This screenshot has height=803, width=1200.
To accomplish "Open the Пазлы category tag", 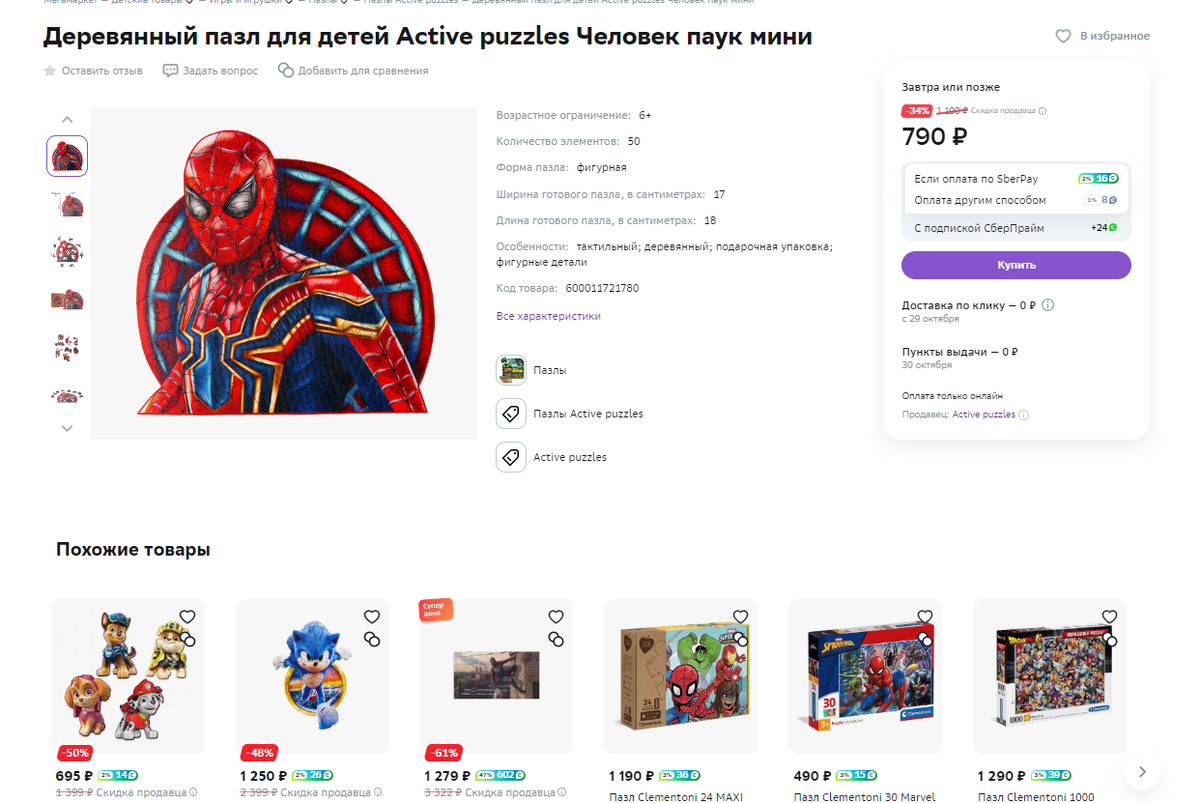I will tap(512, 370).
